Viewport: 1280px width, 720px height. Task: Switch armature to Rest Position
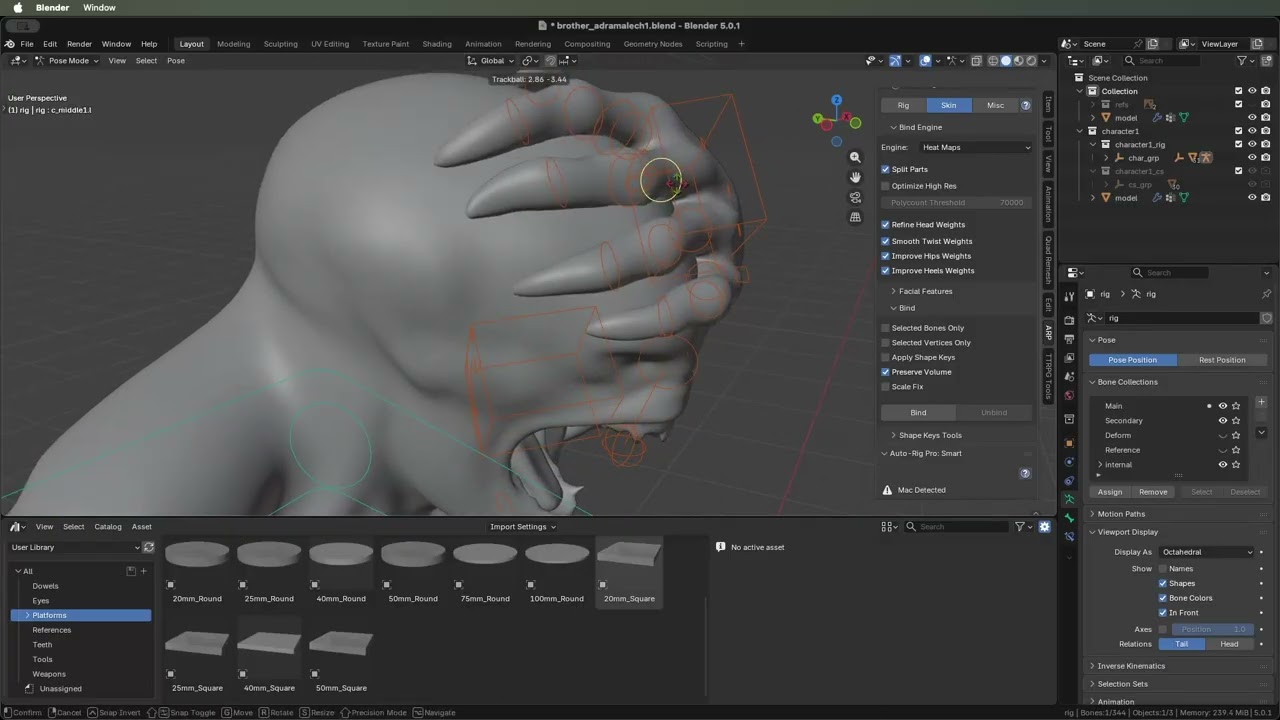1222,360
